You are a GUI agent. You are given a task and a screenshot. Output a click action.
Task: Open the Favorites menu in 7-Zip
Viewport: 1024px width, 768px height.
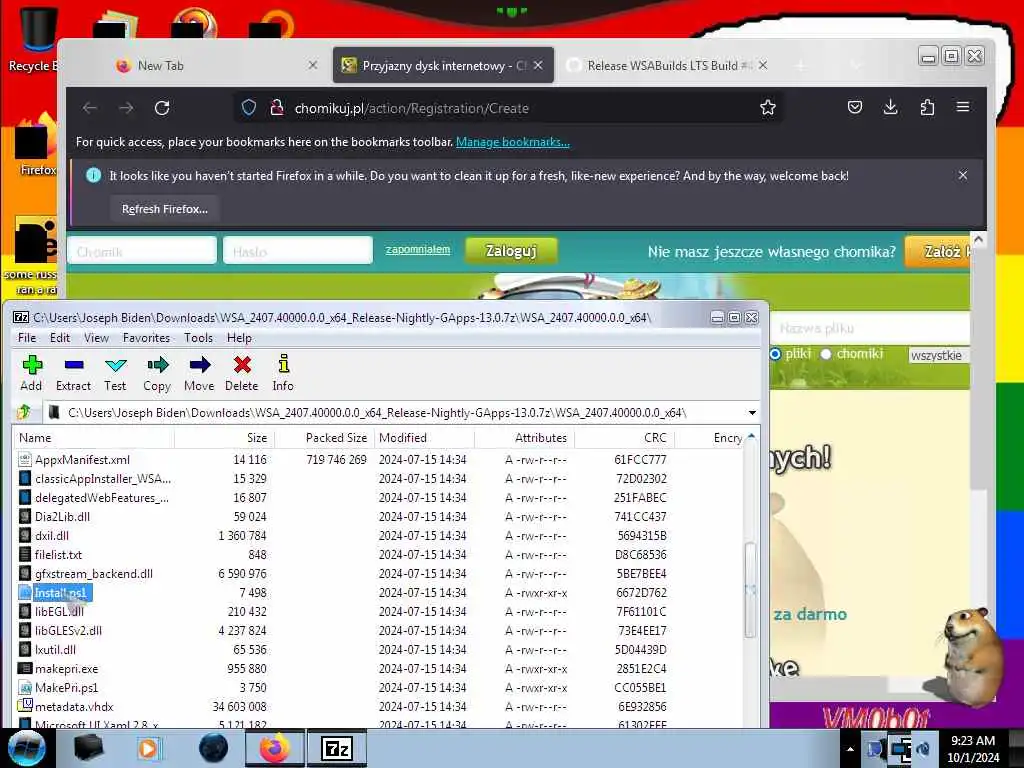click(x=146, y=338)
